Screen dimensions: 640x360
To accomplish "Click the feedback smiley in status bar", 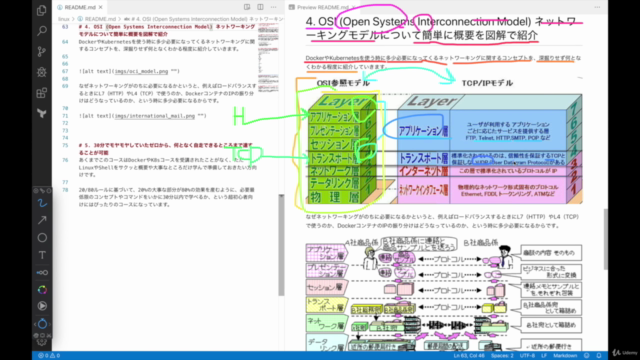I will [x=587, y=356].
